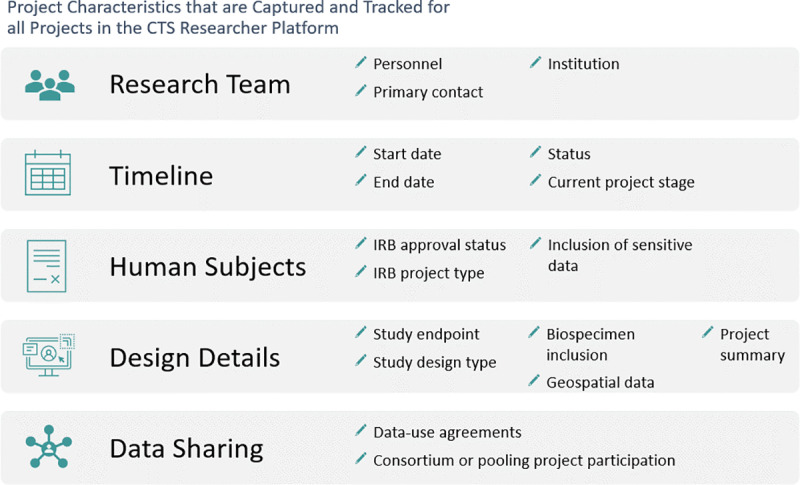Viewport: 800px width, 485px height.
Task: Click IRB approval status text
Action: click(439, 245)
